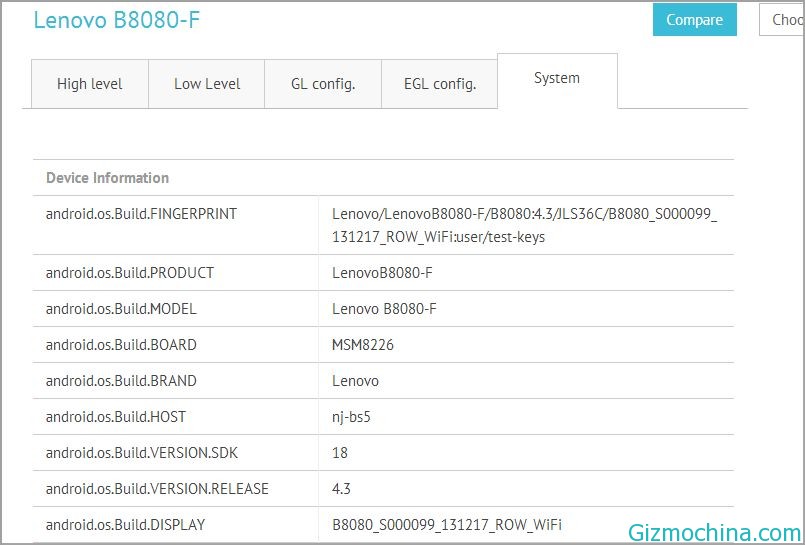Click the fingerprint value starting Lenovo/LenovoB8080-F
This screenshot has width=805, height=545.
tap(524, 225)
